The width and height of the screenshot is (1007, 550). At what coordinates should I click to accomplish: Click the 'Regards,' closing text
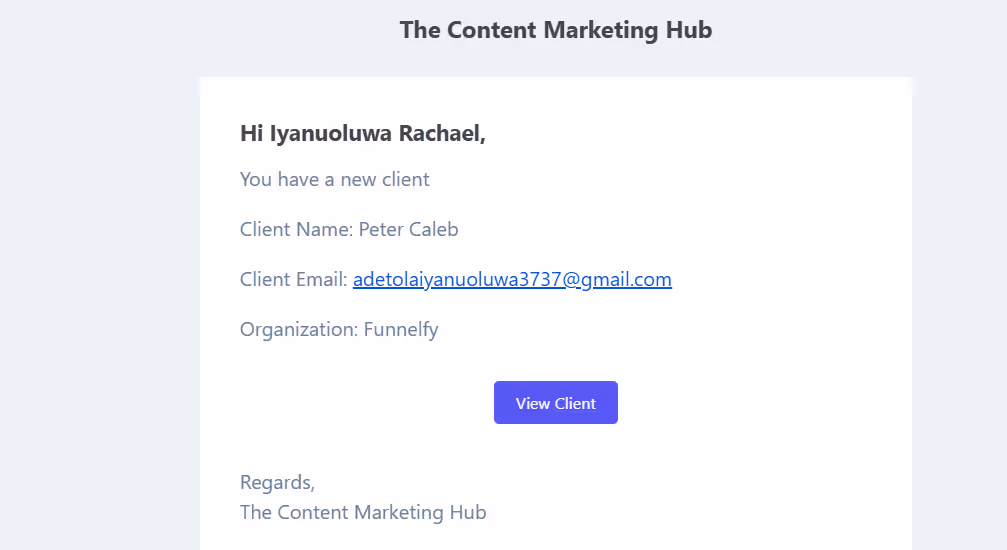point(277,483)
